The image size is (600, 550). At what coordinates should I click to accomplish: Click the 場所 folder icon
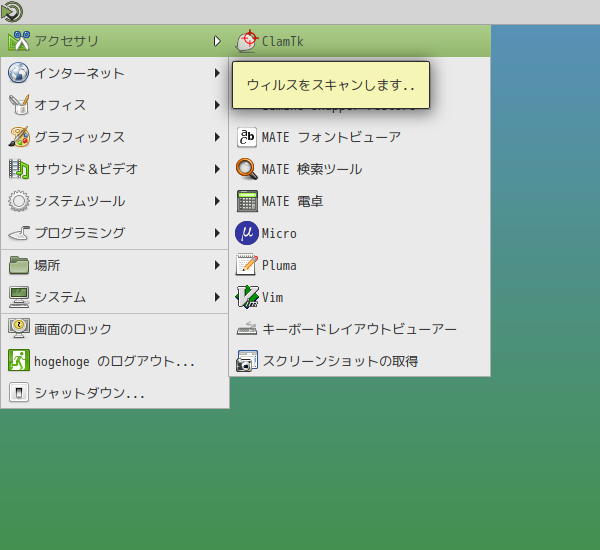pyautogui.click(x=19, y=265)
